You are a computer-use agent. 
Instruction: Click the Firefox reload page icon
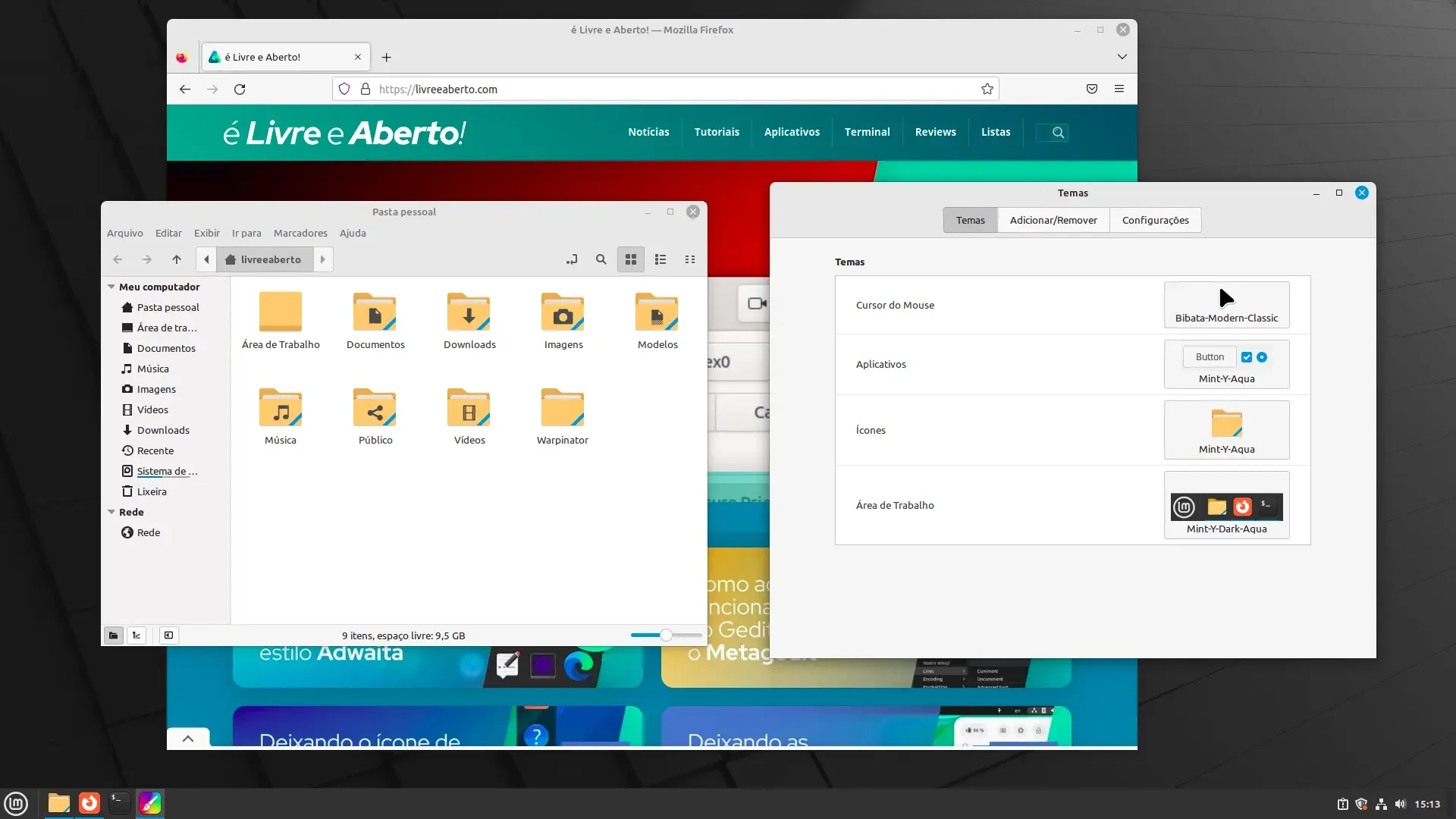click(x=240, y=89)
